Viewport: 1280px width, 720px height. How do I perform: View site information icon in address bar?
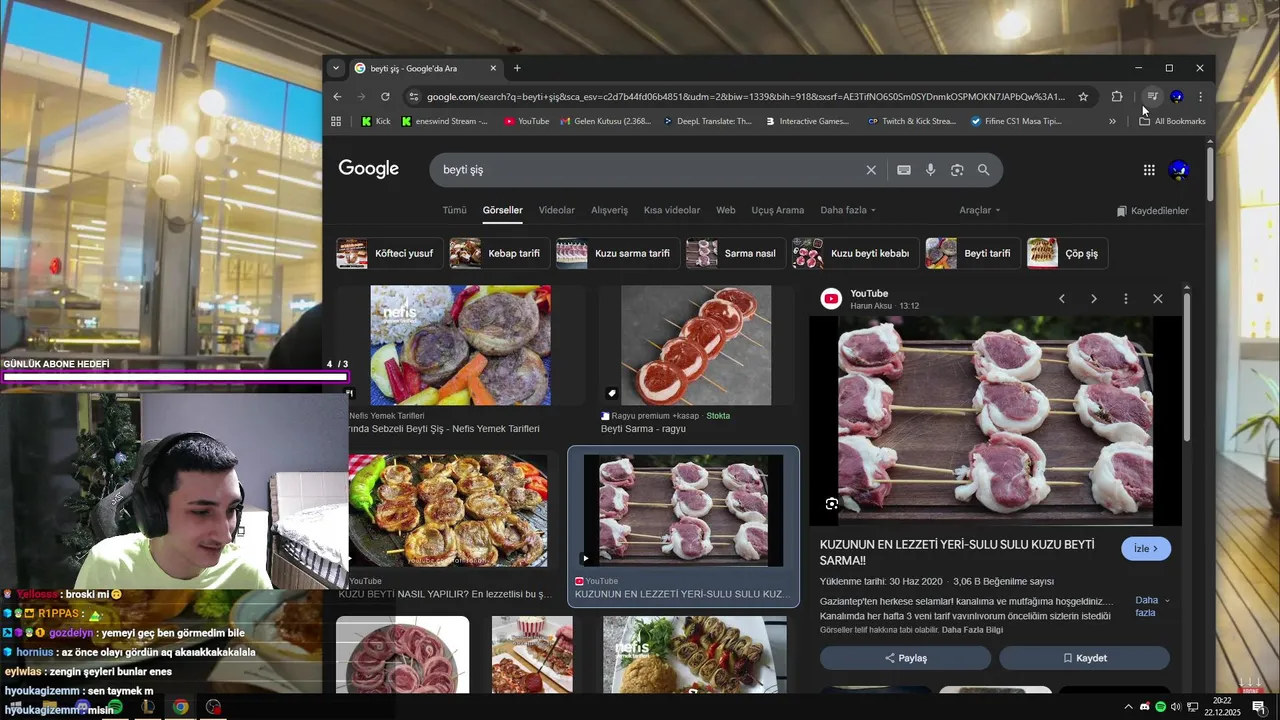point(413,97)
